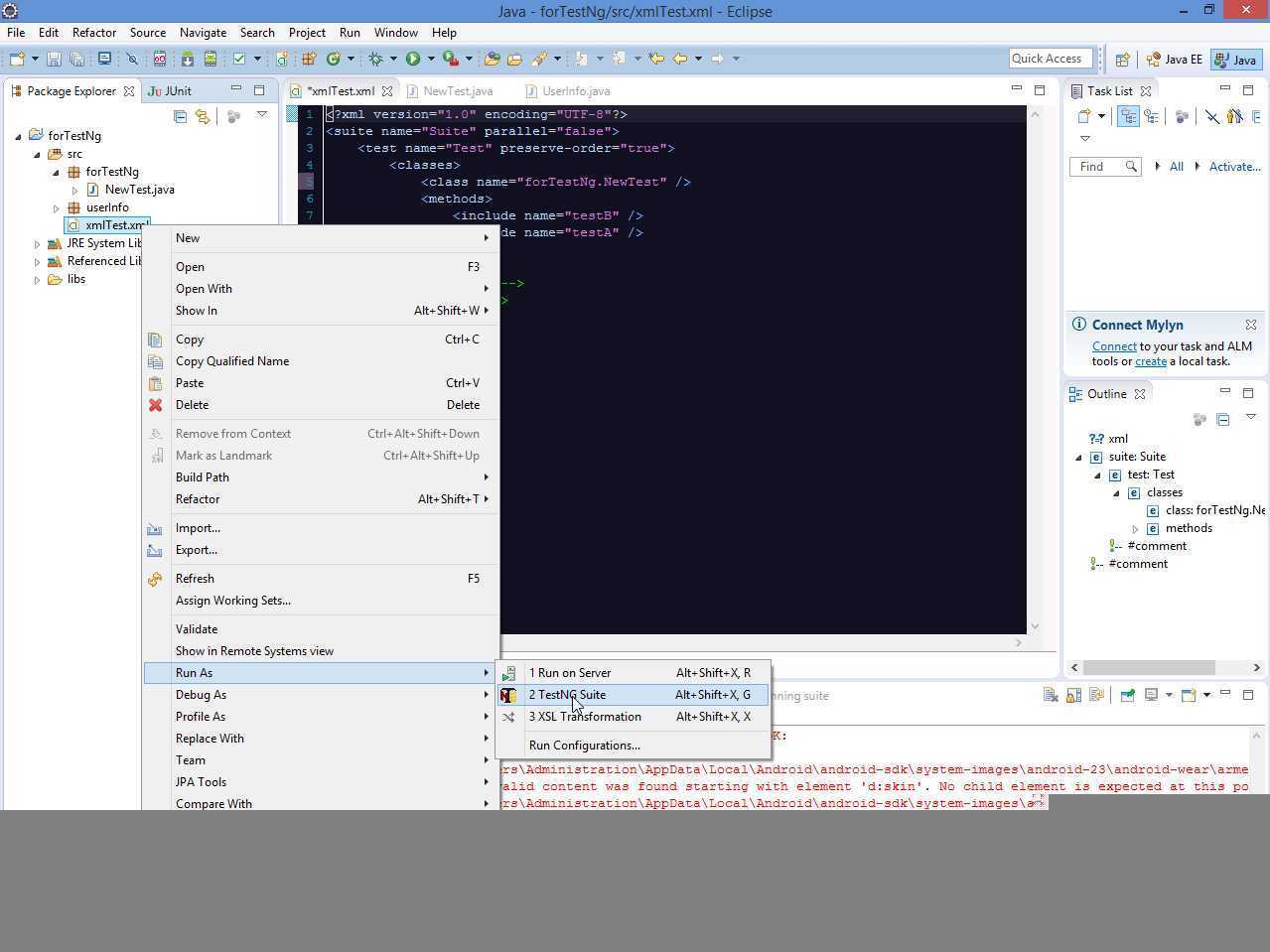Maximize the editor area
The image size is (1270, 952).
tap(1040, 89)
